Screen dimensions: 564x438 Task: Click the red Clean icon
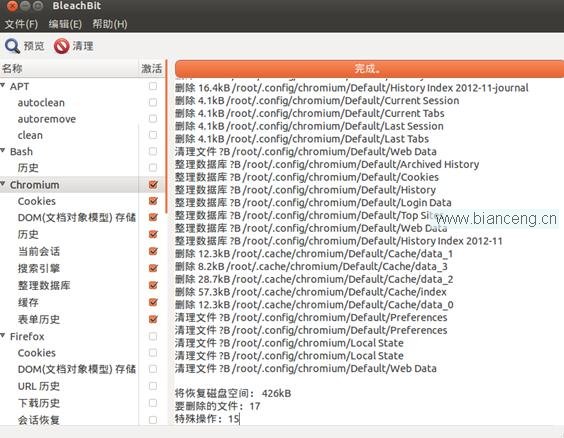(62, 46)
